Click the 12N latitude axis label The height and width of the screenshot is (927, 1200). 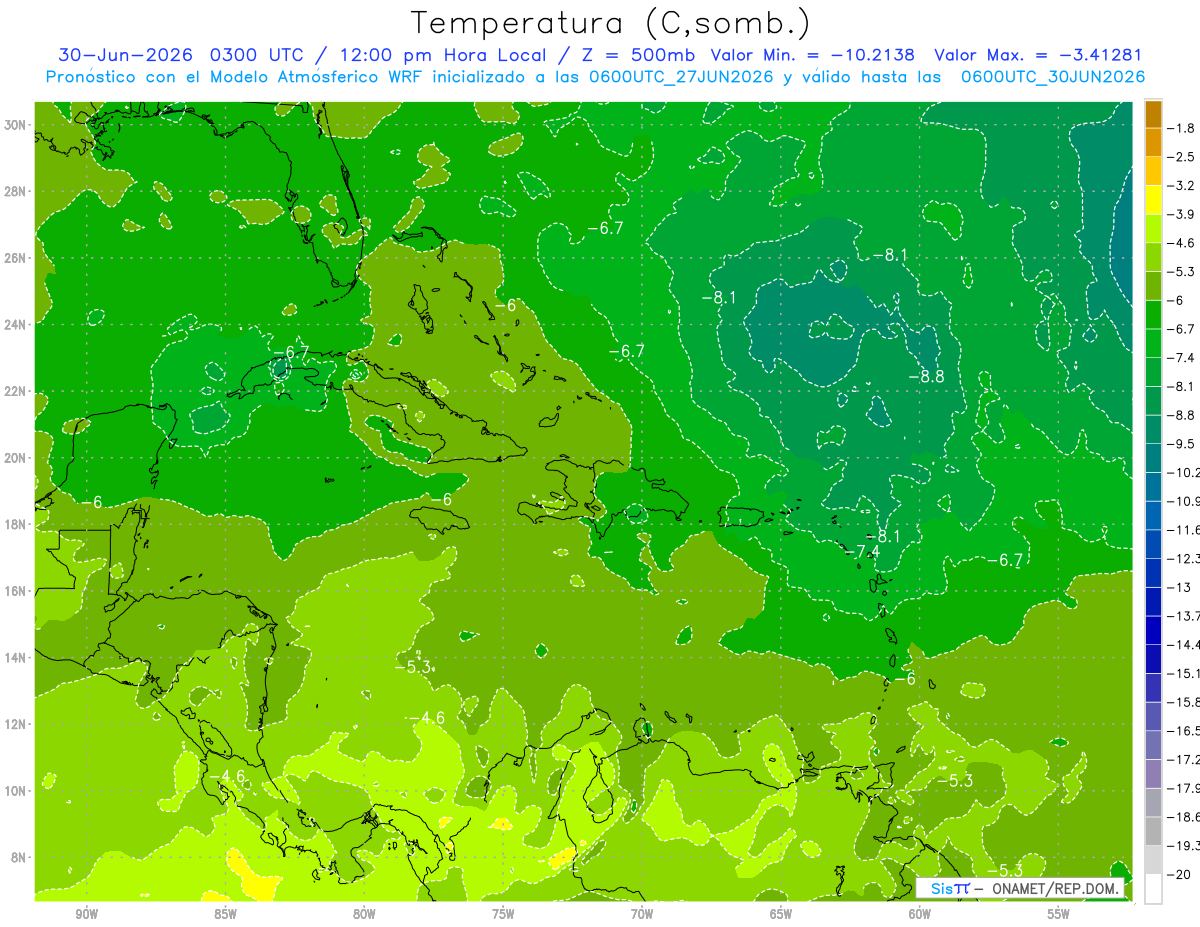click(17, 724)
